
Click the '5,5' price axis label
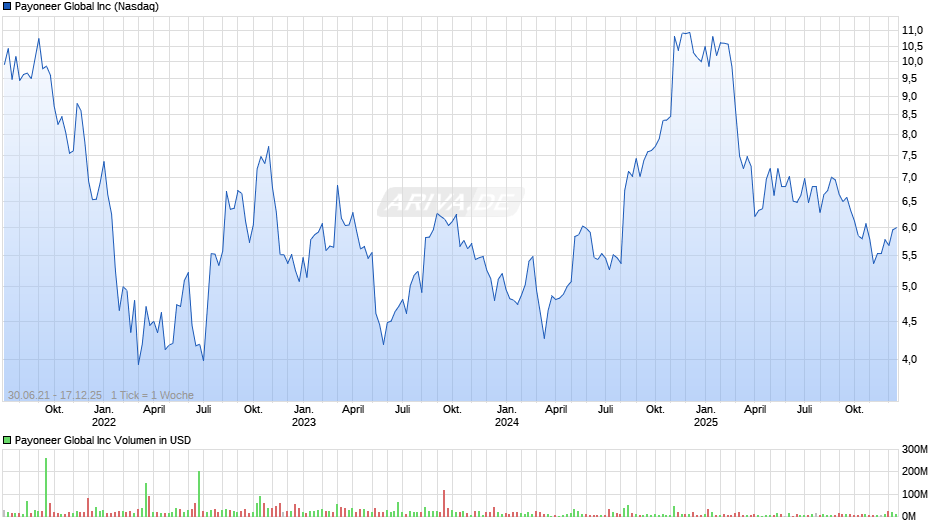909,256
